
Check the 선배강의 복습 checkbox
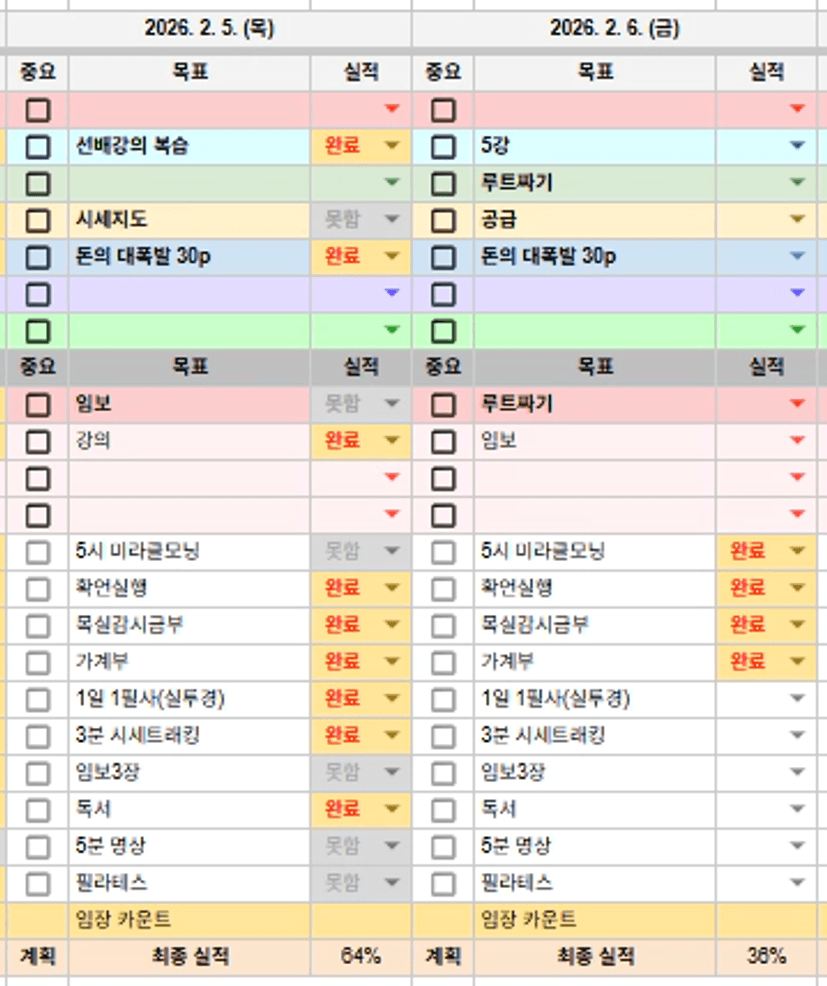click(38, 147)
